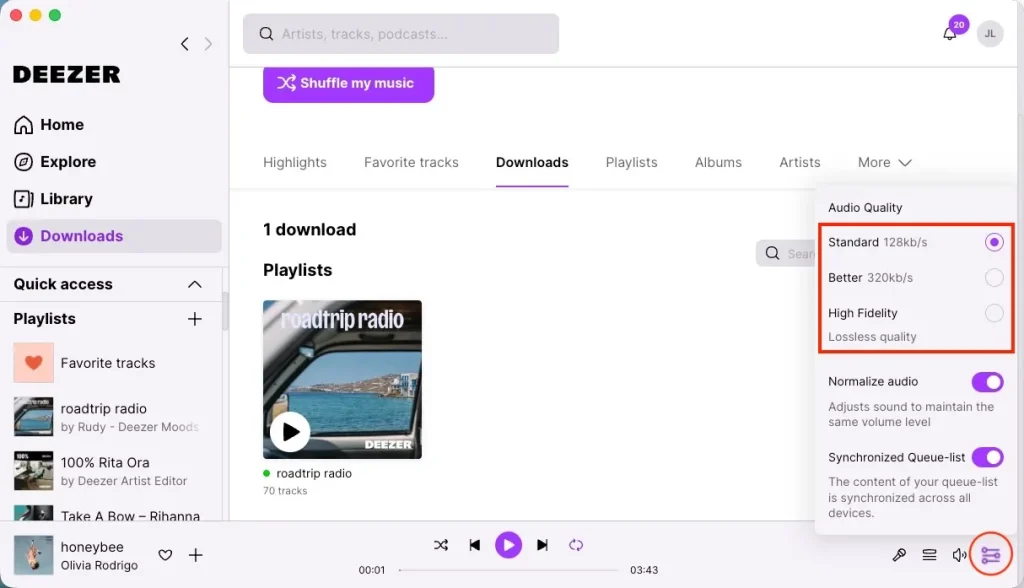1024x588 pixels.
Task: Add a new playlist with plus icon
Action: 195,319
